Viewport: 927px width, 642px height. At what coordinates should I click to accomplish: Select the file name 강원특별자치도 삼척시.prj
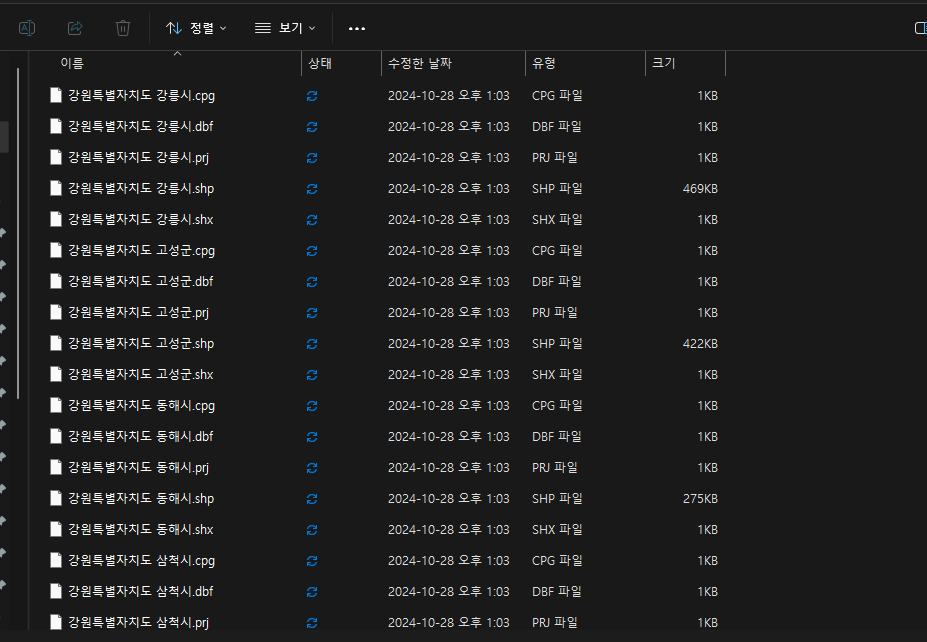pyautogui.click(x=138, y=622)
